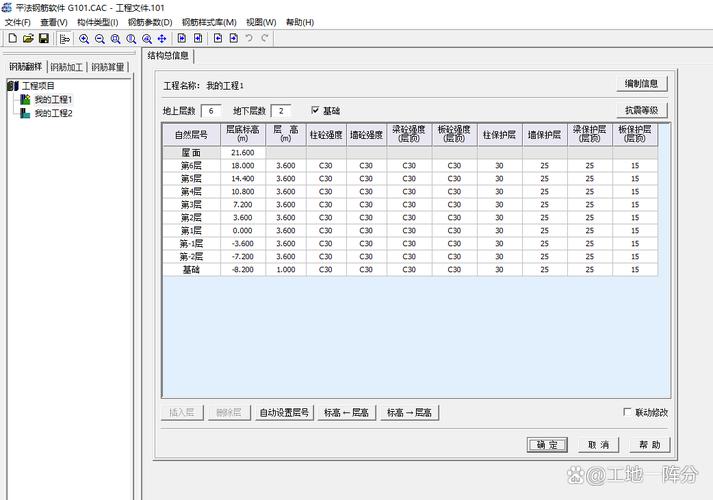
Task: Click the 第1层 elevation cell 0.000
Action: 243,230
